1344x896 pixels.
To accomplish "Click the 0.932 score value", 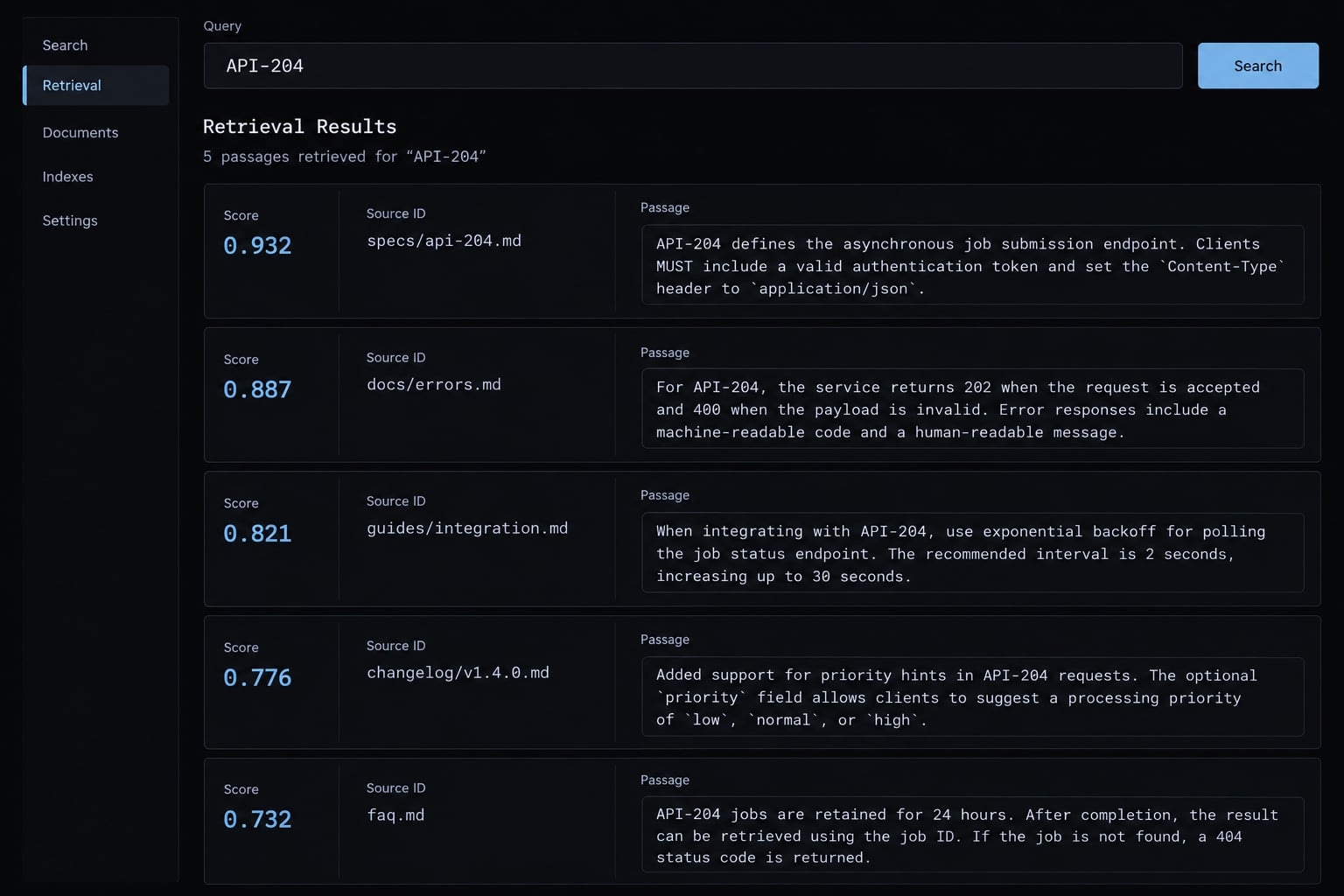I will point(257,246).
